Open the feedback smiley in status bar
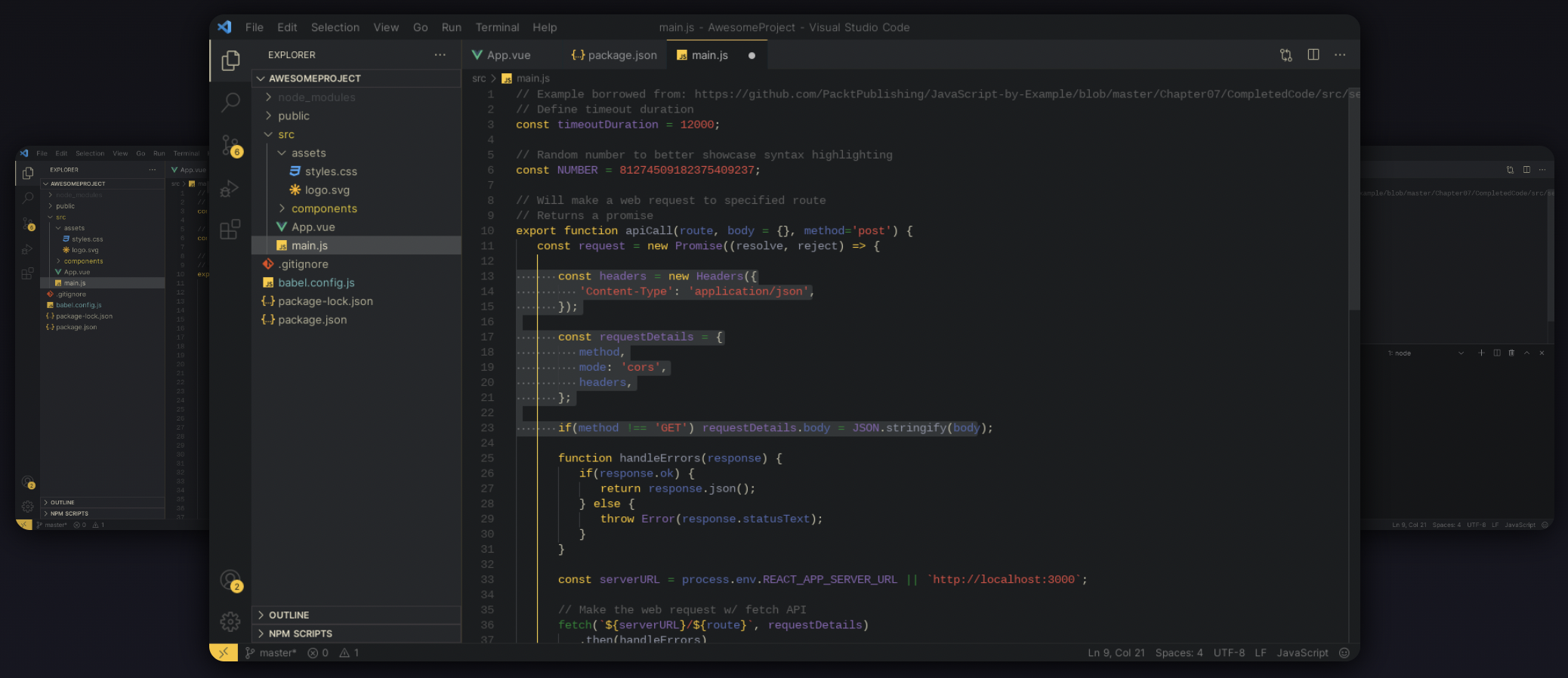Image resolution: width=1568 pixels, height=678 pixels. tap(1344, 653)
